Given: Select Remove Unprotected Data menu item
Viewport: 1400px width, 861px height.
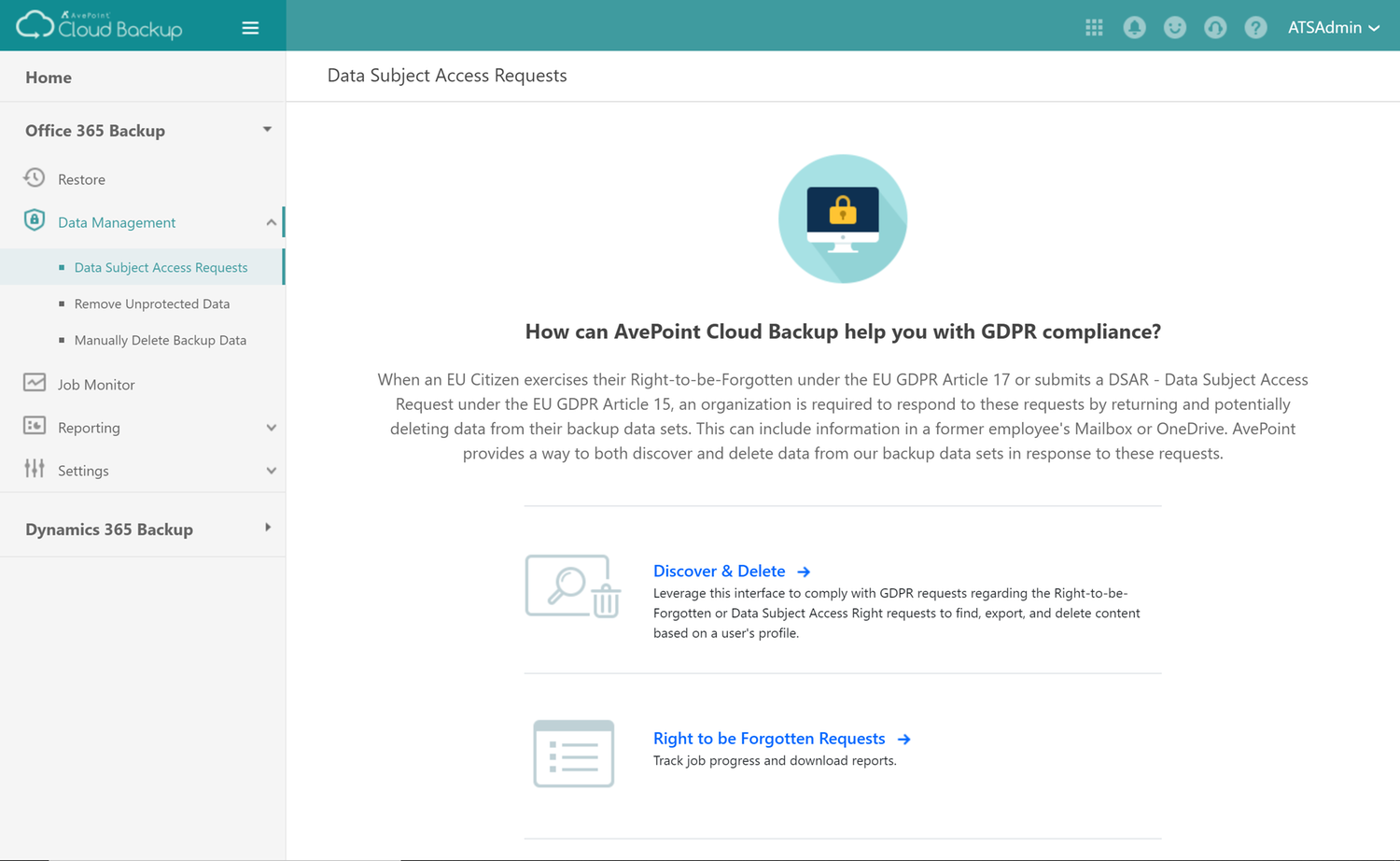Looking at the screenshot, I should tap(151, 303).
